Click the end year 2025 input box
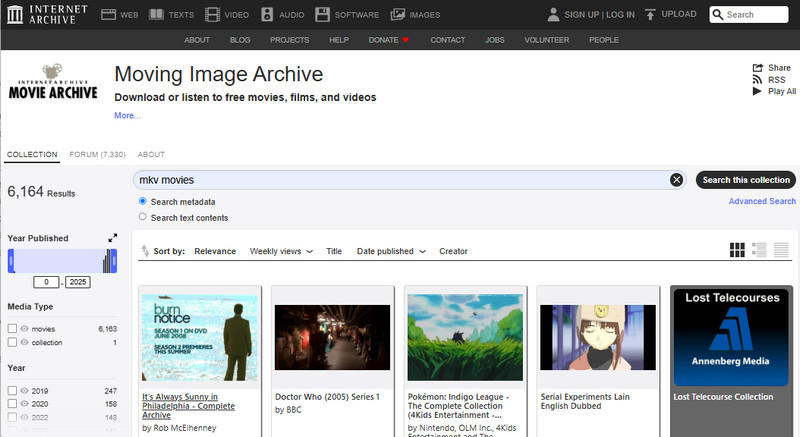800x437 pixels. [x=78, y=282]
